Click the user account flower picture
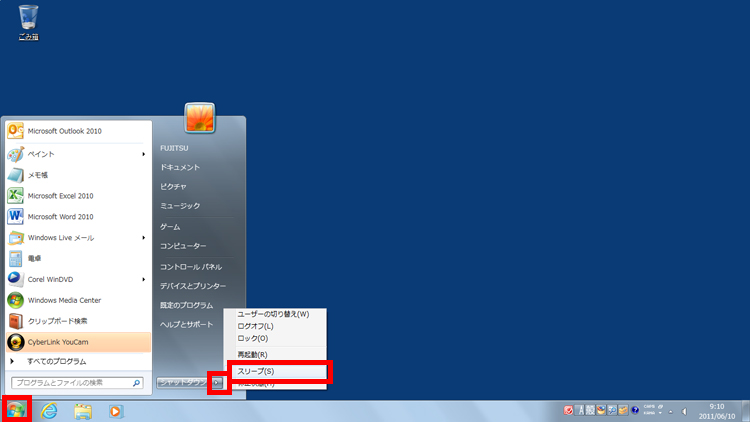Image resolution: width=750 pixels, height=422 pixels. pos(200,117)
